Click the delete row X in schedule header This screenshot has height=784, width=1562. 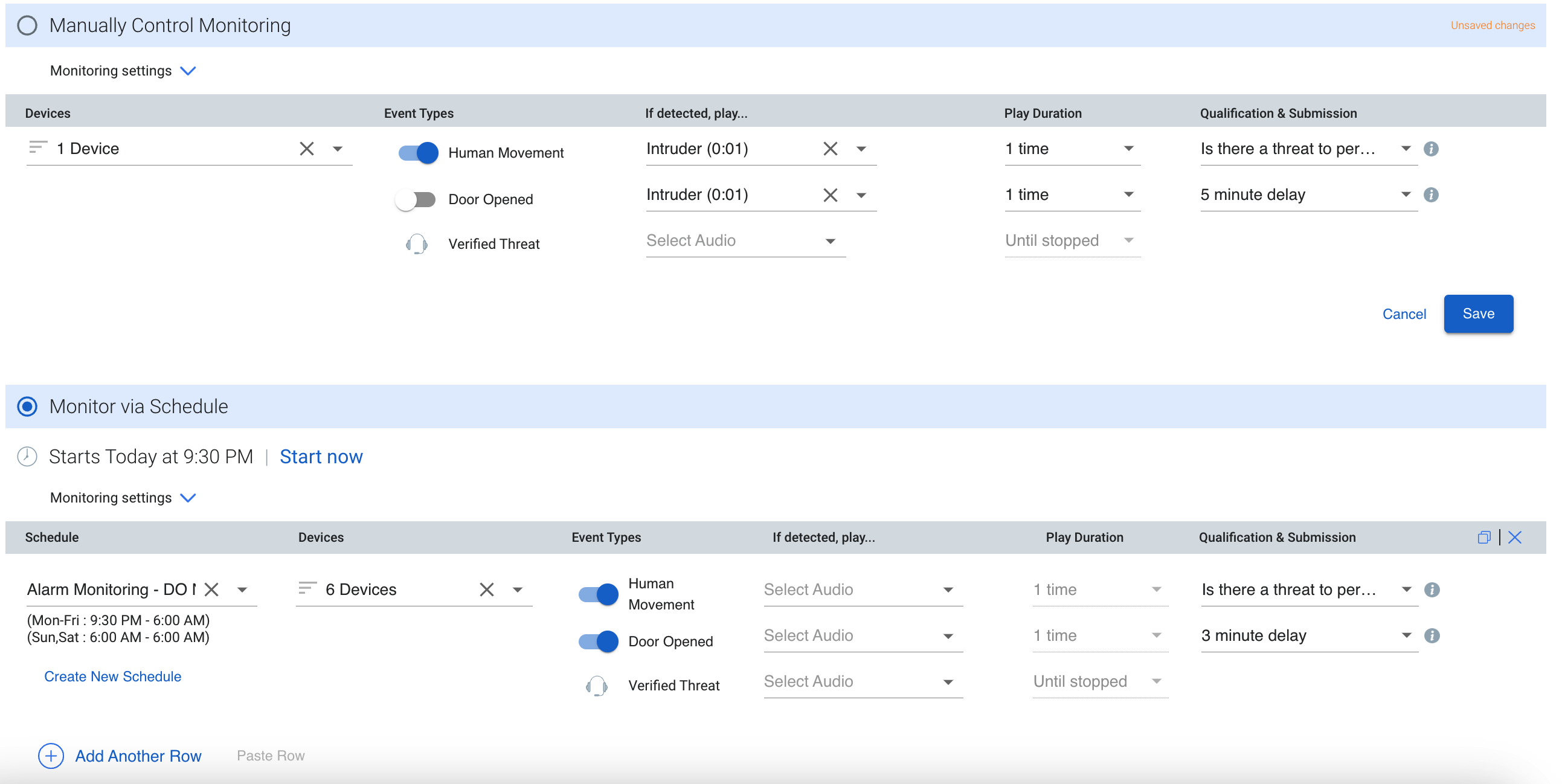point(1515,537)
